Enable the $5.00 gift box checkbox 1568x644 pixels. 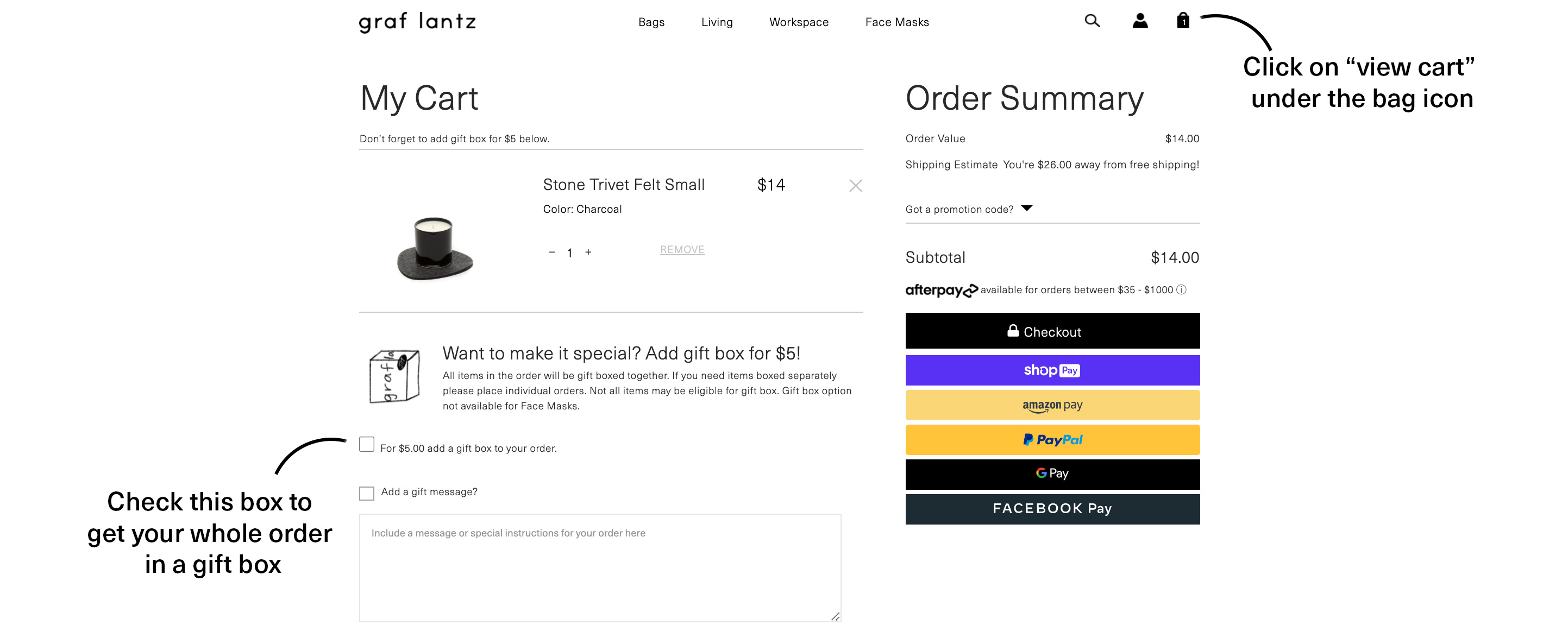click(x=366, y=444)
